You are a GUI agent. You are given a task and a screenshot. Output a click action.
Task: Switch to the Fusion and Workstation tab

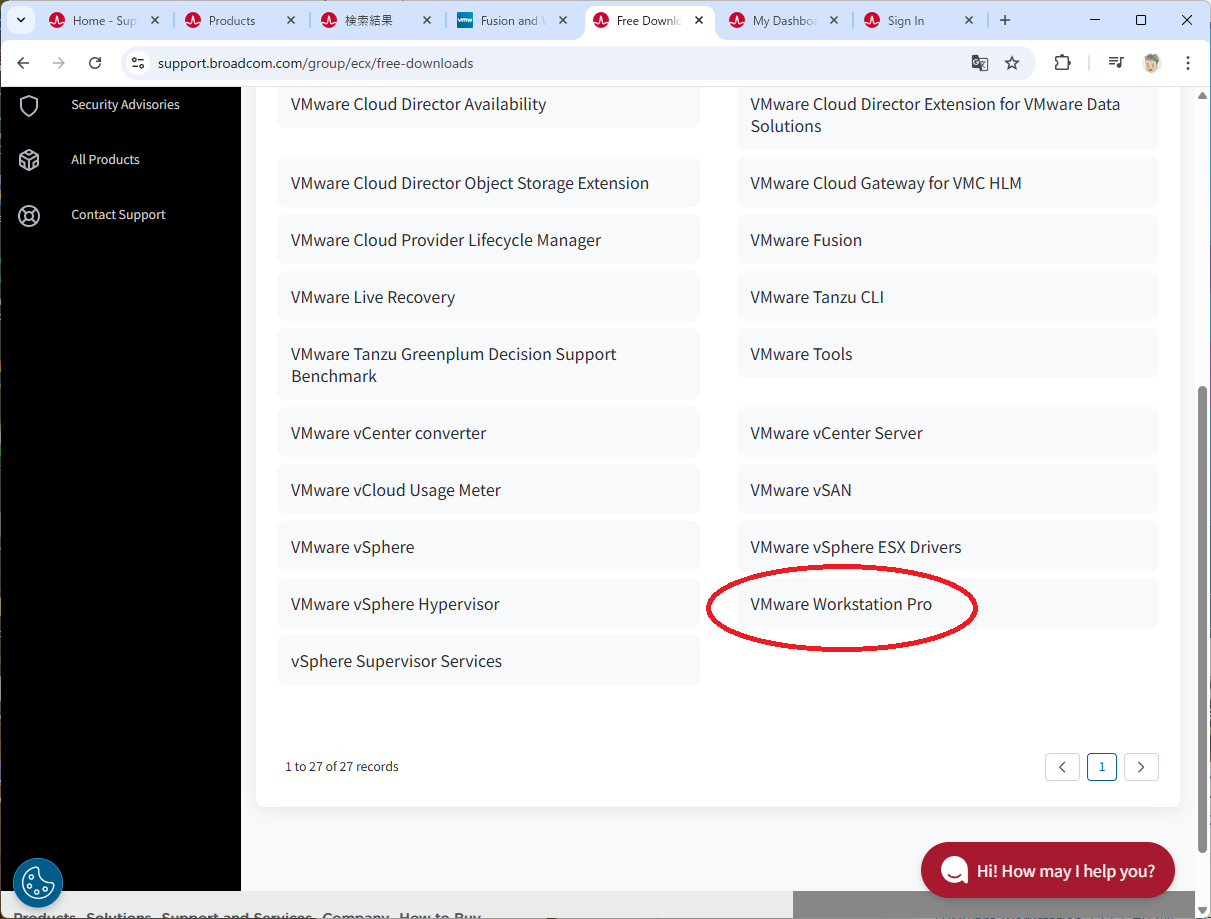point(510,21)
